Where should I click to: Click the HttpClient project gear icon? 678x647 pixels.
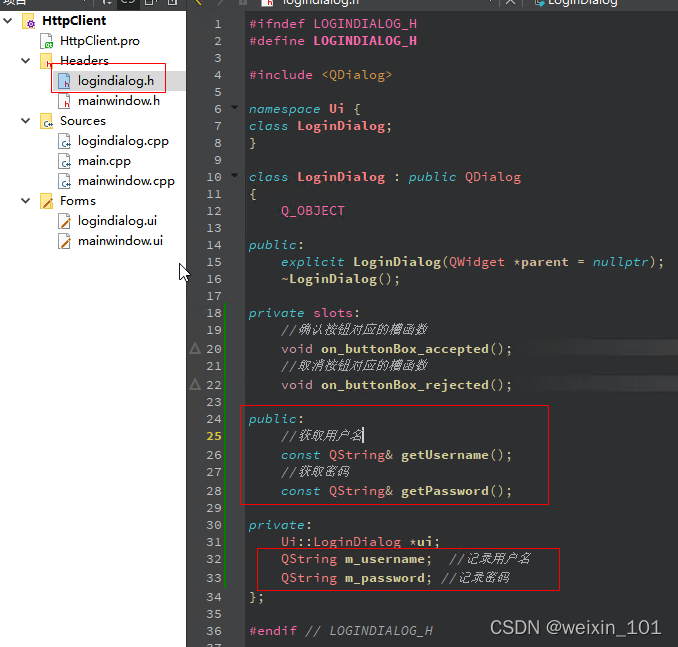pyautogui.click(x=29, y=21)
